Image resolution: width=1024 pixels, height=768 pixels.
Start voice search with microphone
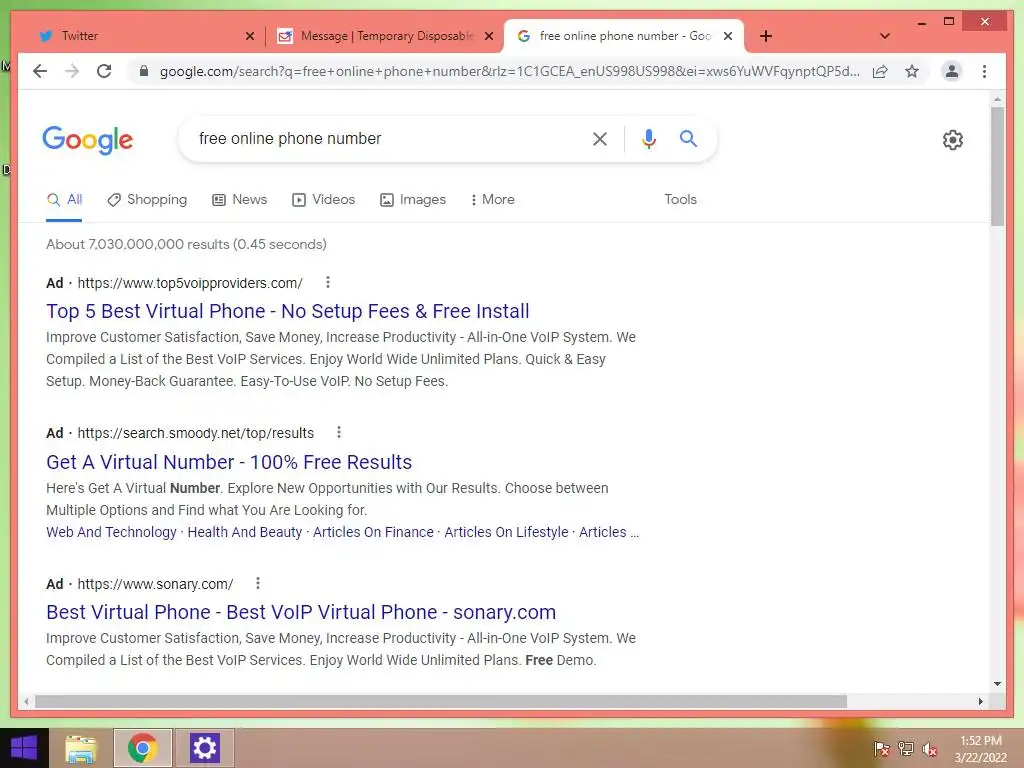click(648, 138)
